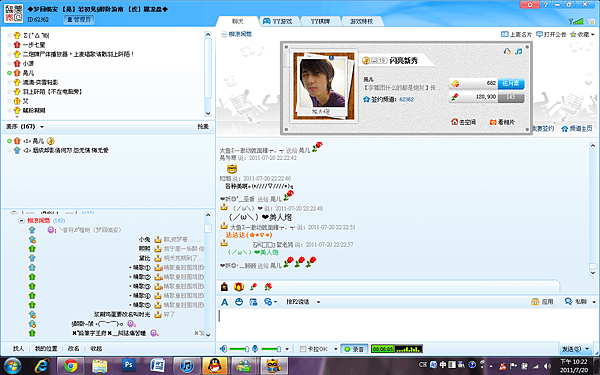This screenshot has width=600, height=375.
Task: Click the channel logo at top-left
Action: pos(13,13)
